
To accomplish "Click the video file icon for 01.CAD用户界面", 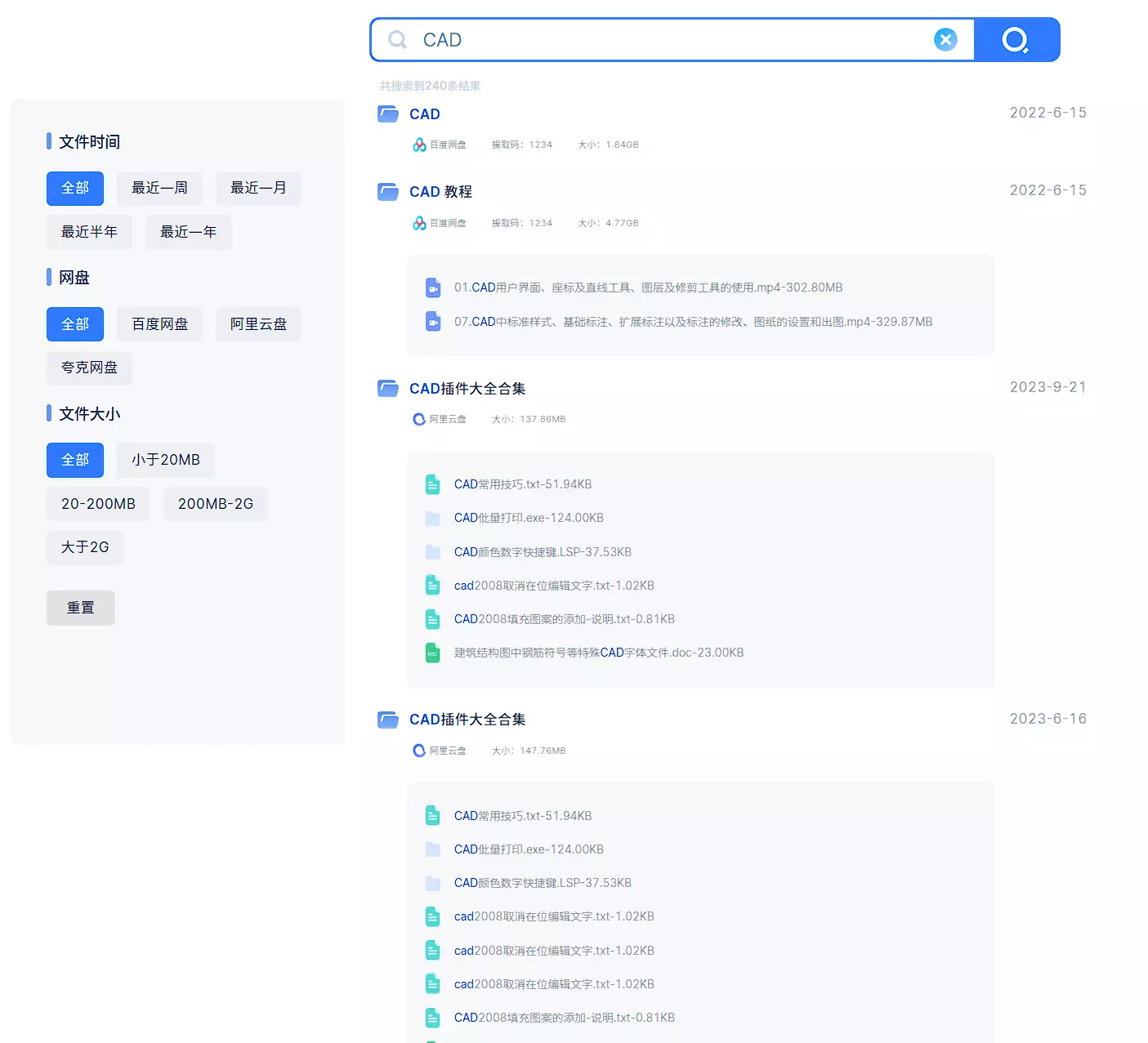I will 433,287.
